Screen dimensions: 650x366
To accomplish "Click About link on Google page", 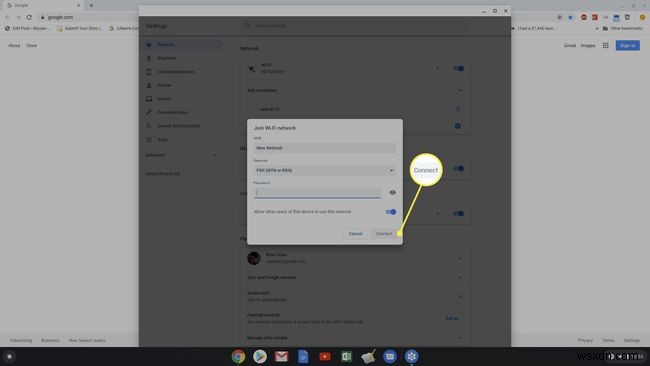I will point(14,45).
